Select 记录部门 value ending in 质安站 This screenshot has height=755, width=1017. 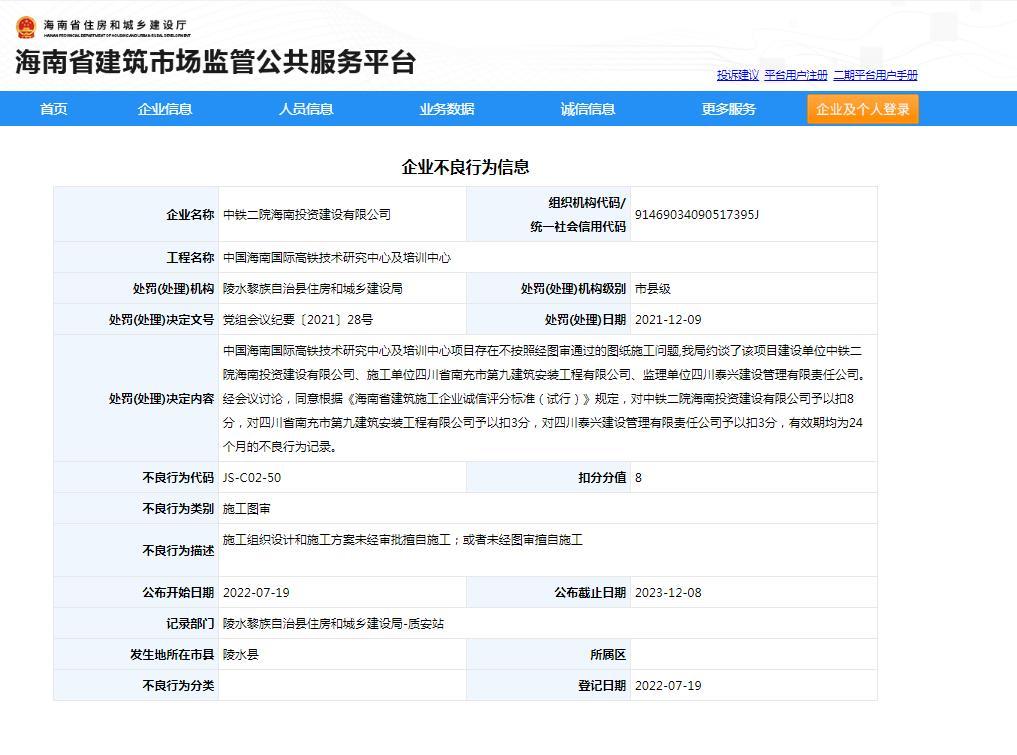[333, 623]
